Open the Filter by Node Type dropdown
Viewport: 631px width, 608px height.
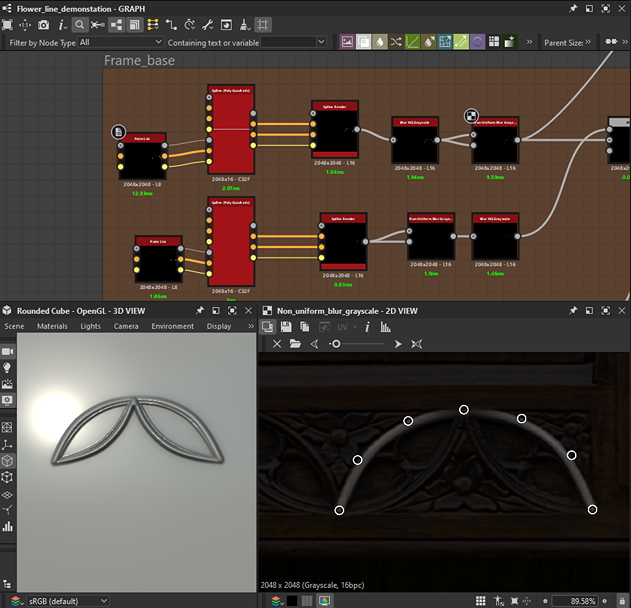120,43
